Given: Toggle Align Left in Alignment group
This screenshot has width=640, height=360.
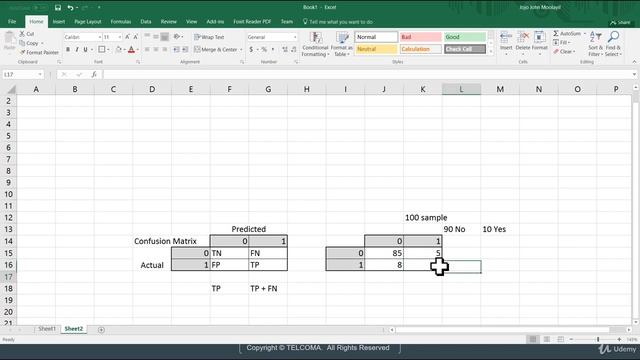Looking at the screenshot, I should pos(147,49).
